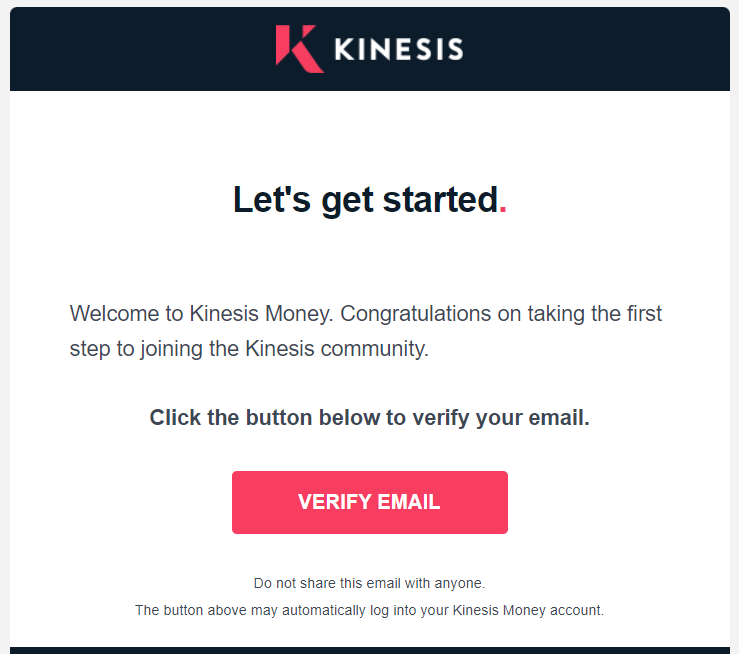Click the dark navy header banner left of logo
This screenshot has width=739, height=654.
point(141,49)
